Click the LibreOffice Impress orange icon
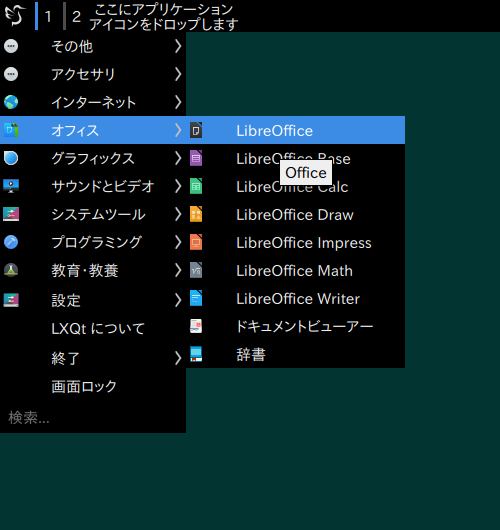This screenshot has width=500, height=530. 196,242
